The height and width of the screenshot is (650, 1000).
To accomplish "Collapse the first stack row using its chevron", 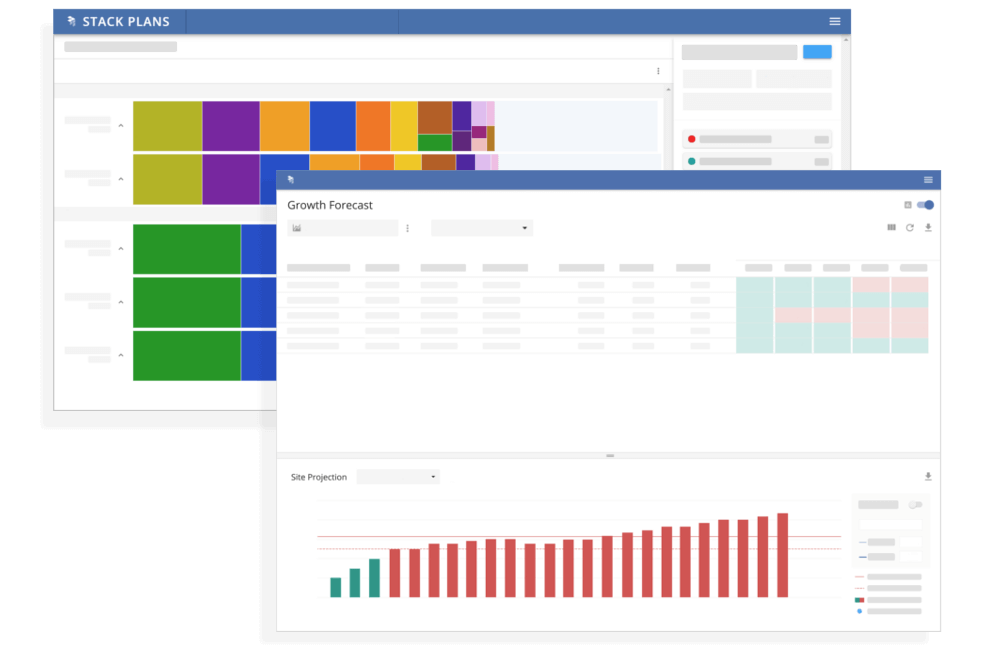I will (121, 126).
